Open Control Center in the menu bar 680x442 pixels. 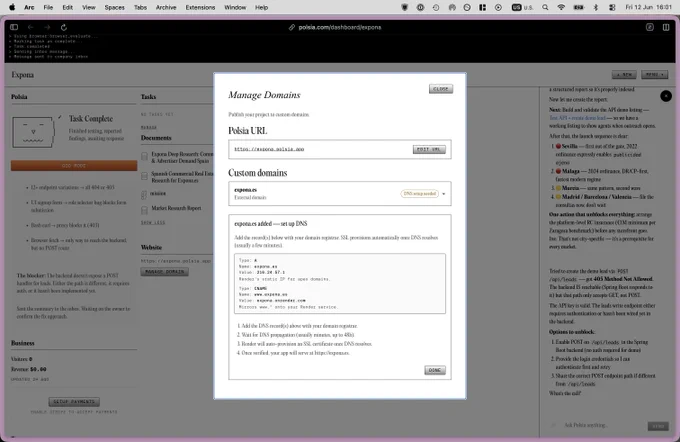pos(612,7)
